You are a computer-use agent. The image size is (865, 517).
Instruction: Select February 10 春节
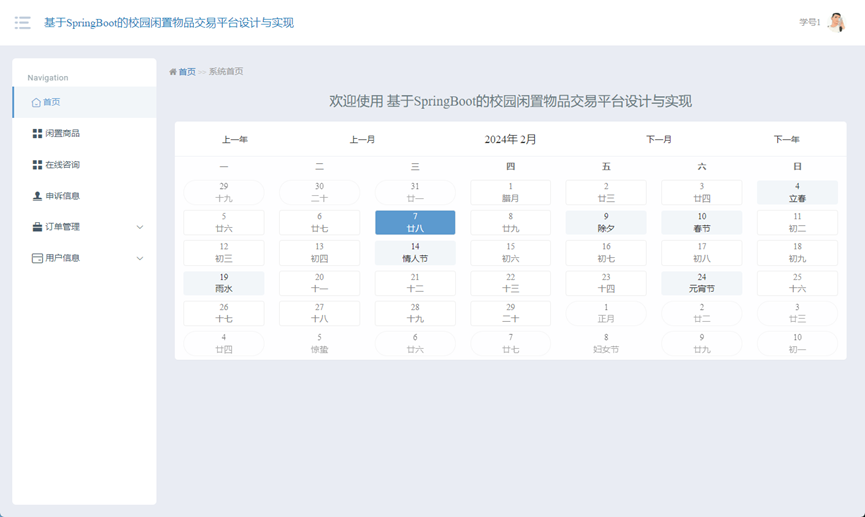click(x=702, y=222)
